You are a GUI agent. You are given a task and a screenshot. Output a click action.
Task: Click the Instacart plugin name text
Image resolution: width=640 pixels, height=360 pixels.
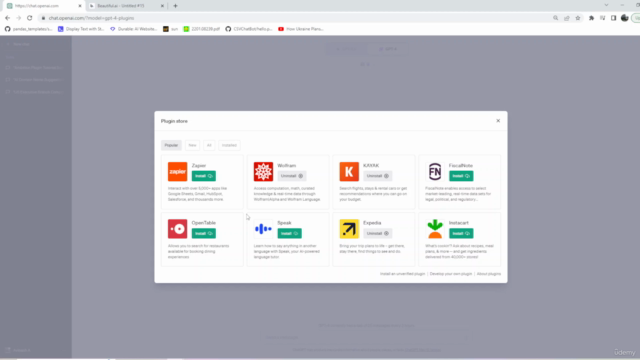[x=459, y=223]
